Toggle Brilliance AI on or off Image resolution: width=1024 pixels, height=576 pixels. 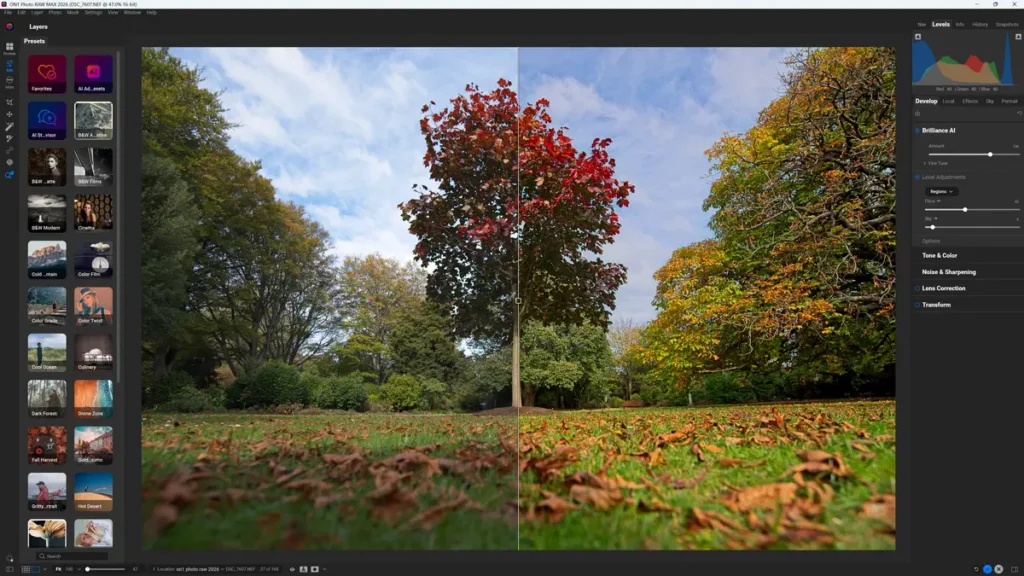[916, 130]
